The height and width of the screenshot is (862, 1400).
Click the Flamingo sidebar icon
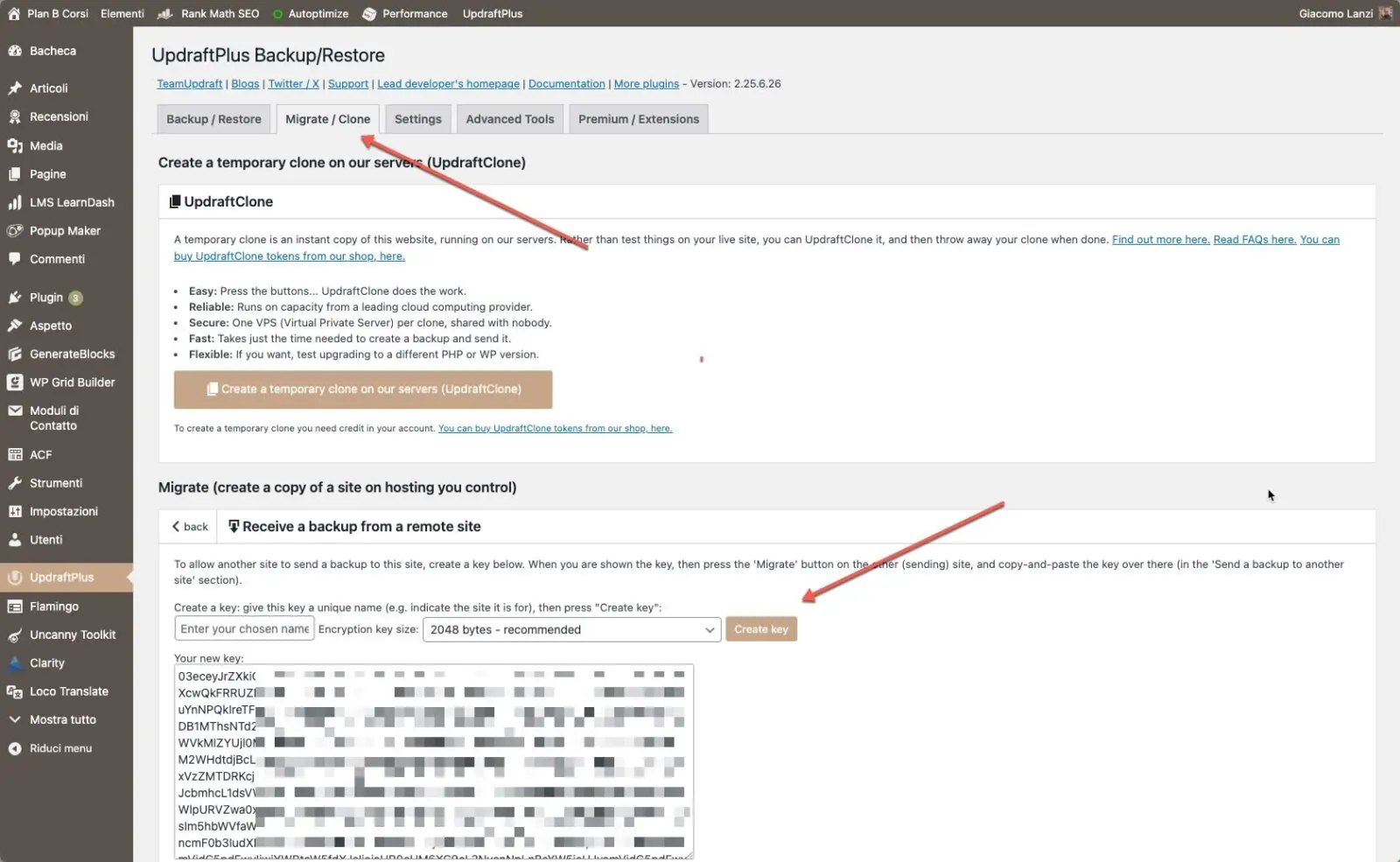(15, 606)
